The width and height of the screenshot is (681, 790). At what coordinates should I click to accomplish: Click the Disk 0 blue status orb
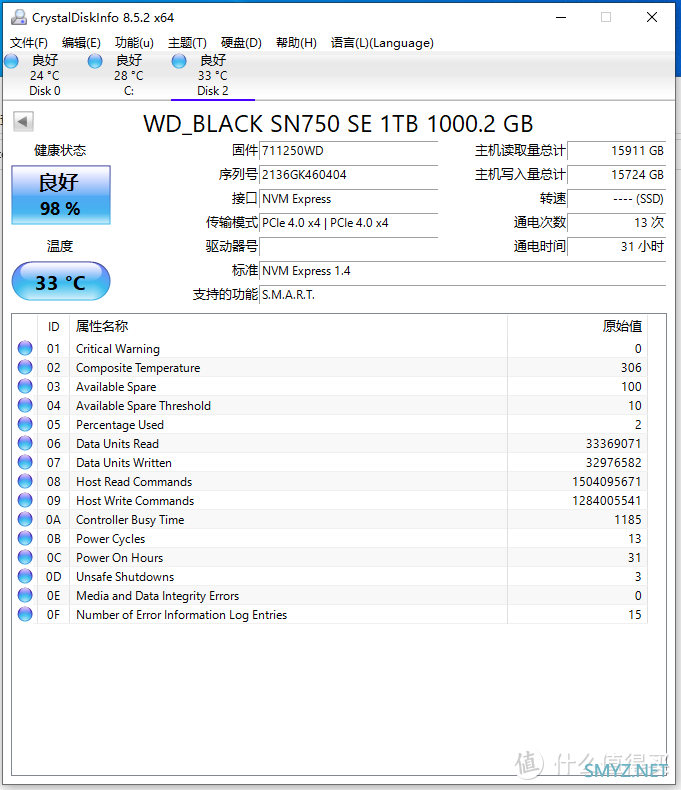pos(11,61)
